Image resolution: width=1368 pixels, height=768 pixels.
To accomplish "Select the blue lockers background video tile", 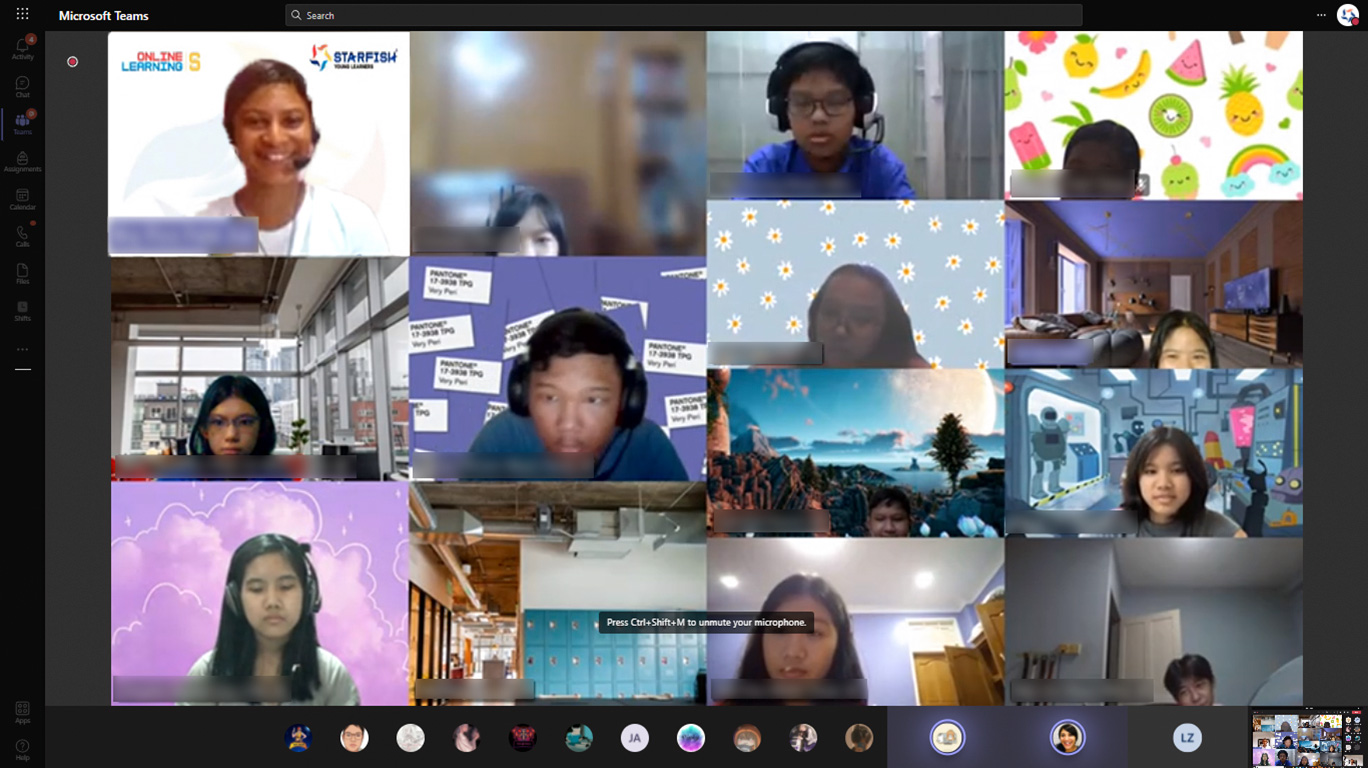I will [x=558, y=594].
